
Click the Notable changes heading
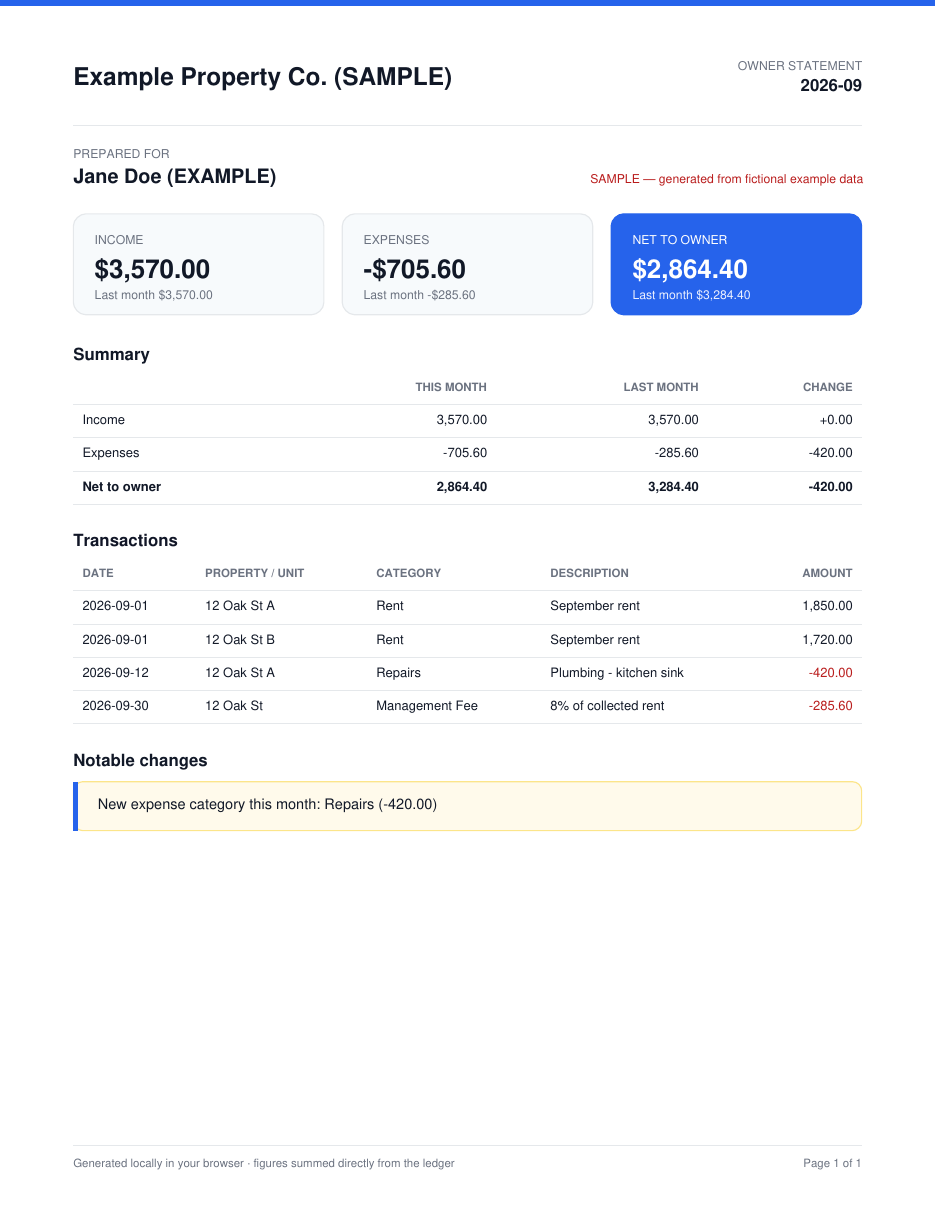(x=140, y=761)
